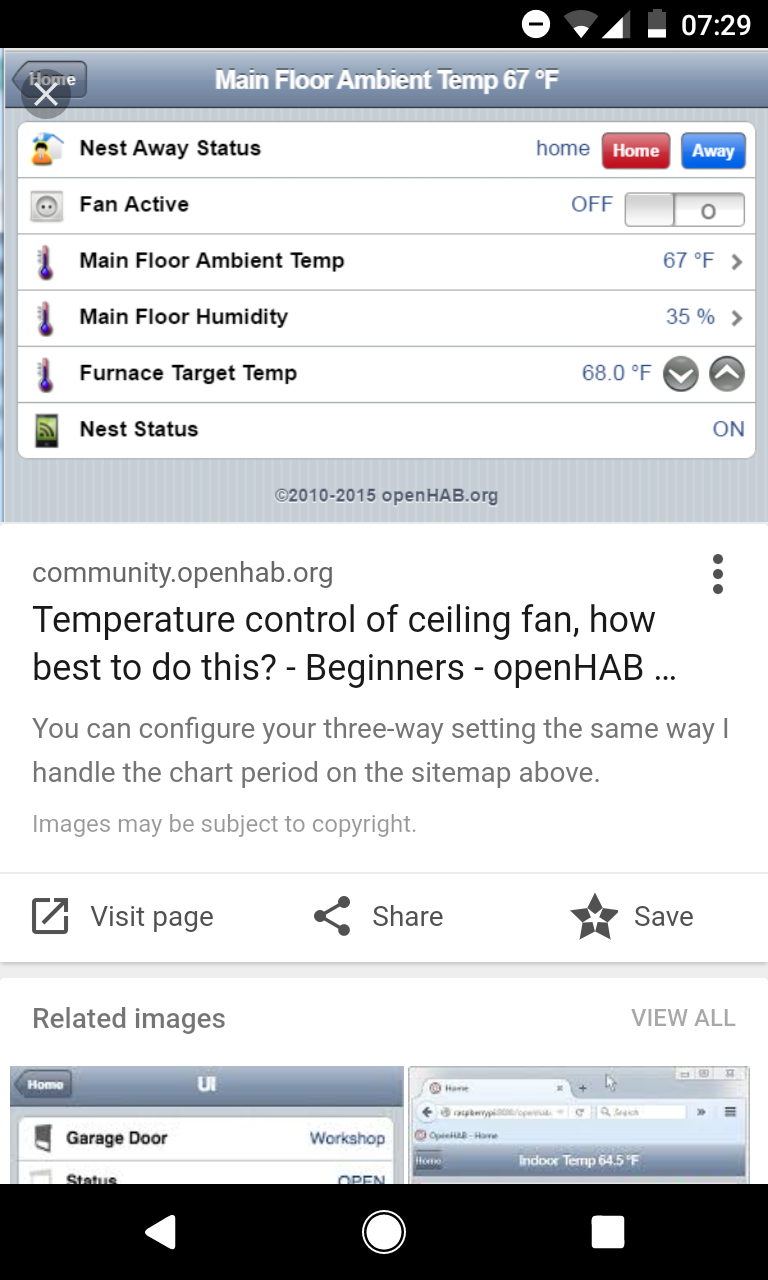Screen dimensions: 768x1280
Task: Tap the recent apps square icon
Action: [x=607, y=1232]
